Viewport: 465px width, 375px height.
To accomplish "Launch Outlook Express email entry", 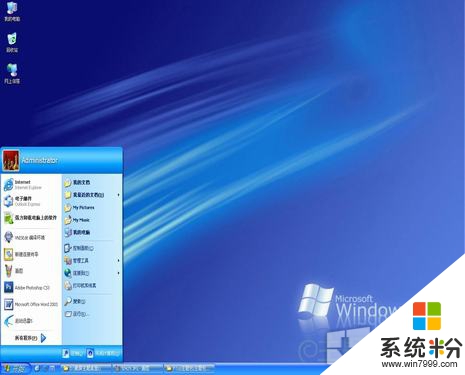I will 31,201.
